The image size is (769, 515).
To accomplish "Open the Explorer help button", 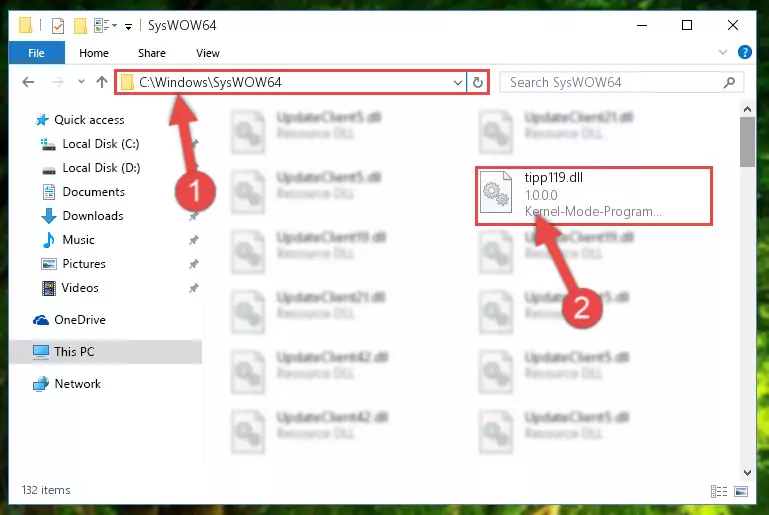I will click(744, 52).
